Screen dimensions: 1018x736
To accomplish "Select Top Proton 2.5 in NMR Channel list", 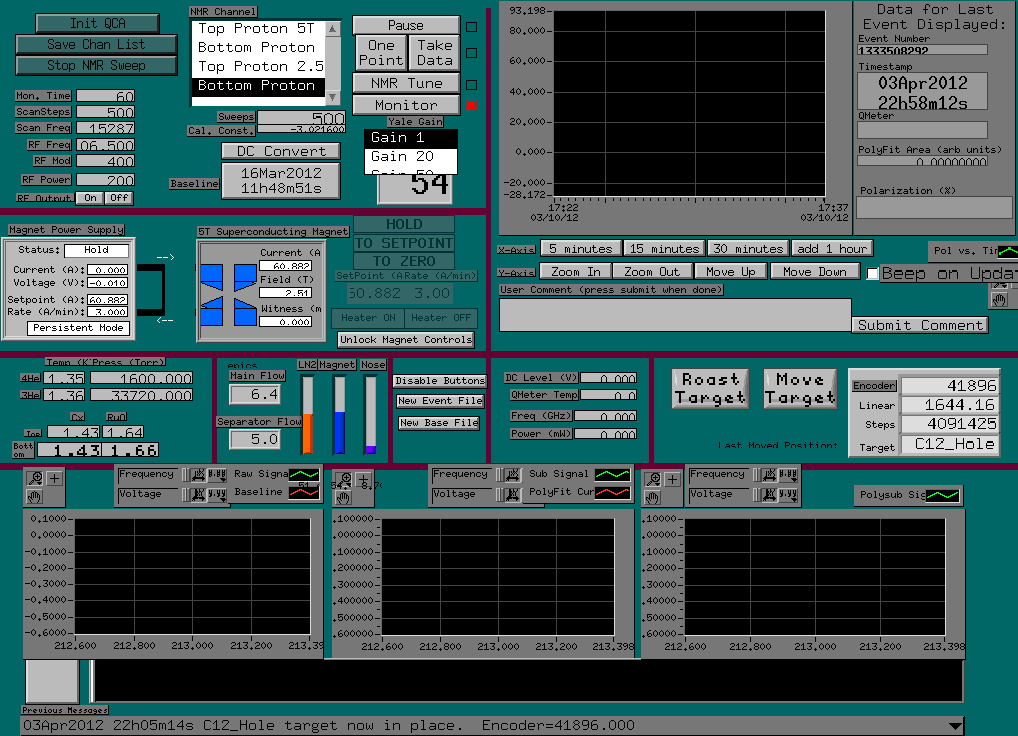I will coord(256,67).
